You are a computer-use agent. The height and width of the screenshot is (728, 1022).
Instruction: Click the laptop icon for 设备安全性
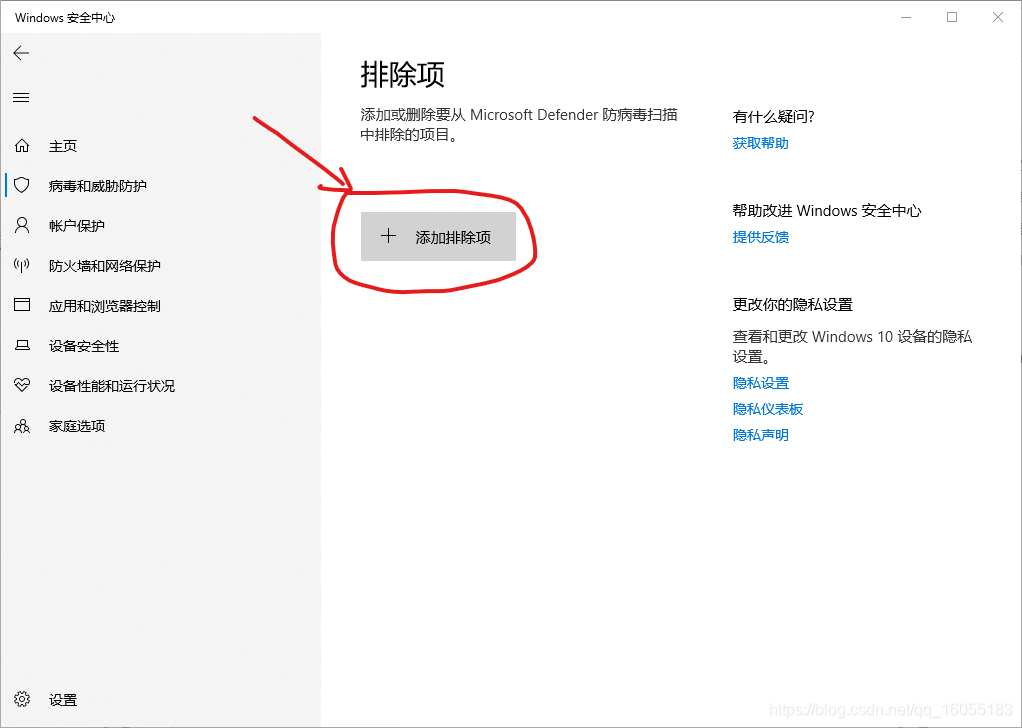[x=22, y=345]
